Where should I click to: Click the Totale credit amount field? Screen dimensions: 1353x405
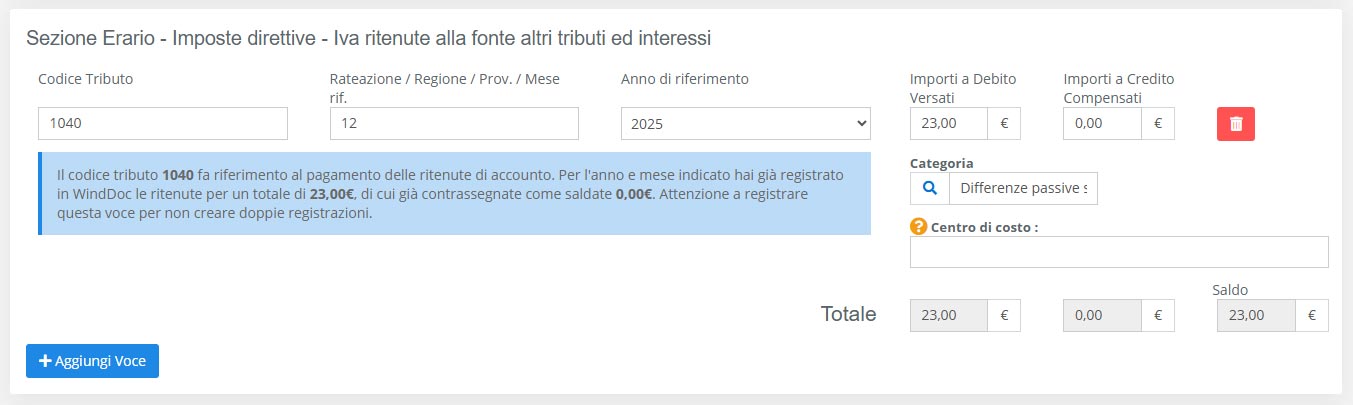pyautogui.click(x=1102, y=315)
